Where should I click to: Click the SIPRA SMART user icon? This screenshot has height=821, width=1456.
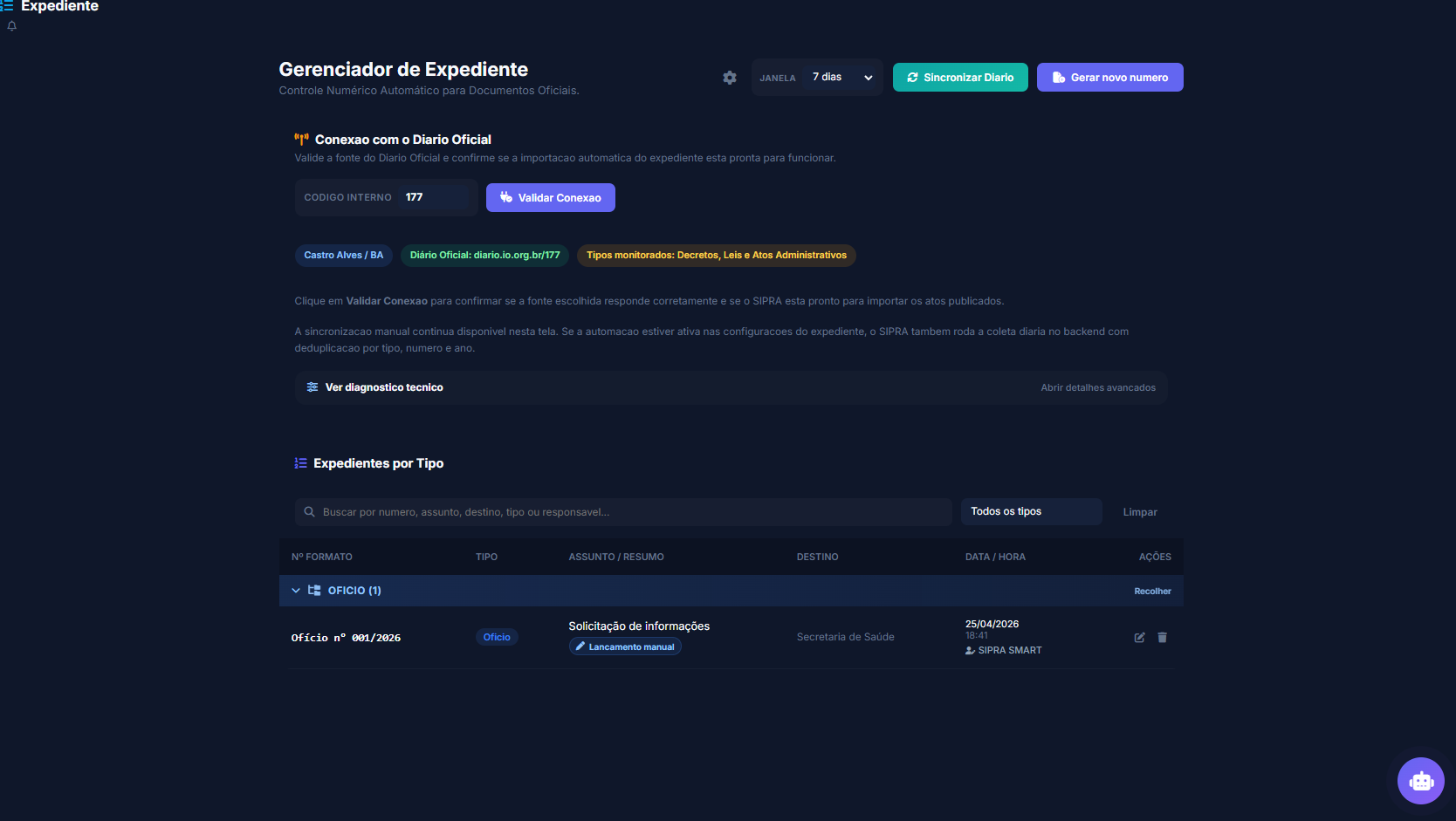pyautogui.click(x=970, y=651)
